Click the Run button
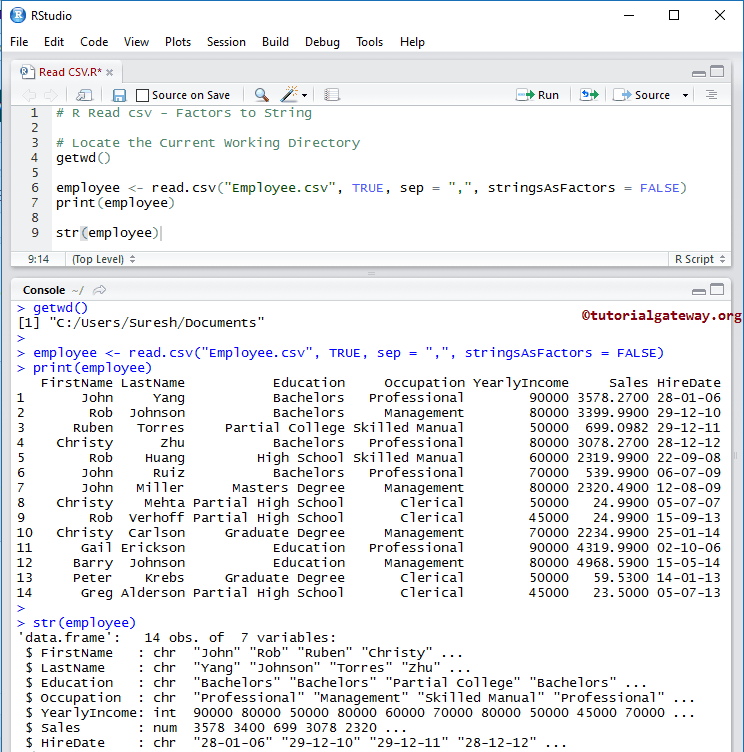 pyautogui.click(x=538, y=95)
